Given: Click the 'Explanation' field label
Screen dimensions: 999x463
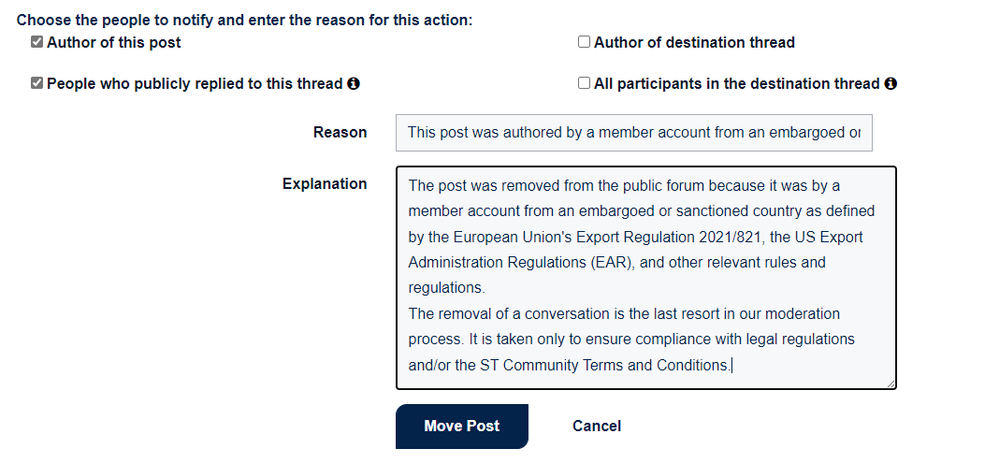Looking at the screenshot, I should (x=325, y=184).
